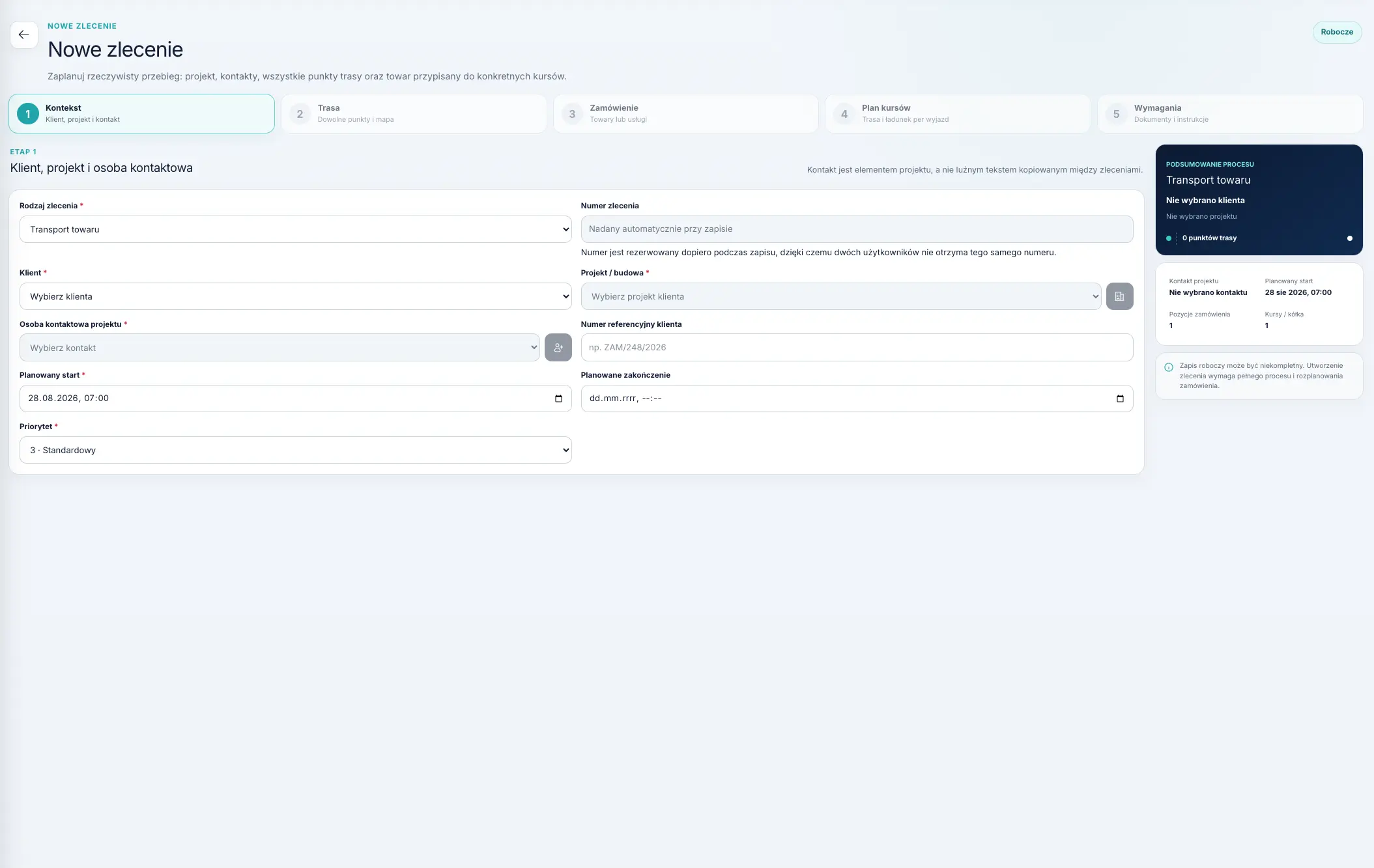Open the Rodzaj zlecenia dropdown
Screen dimensions: 1374x868
[296, 229]
